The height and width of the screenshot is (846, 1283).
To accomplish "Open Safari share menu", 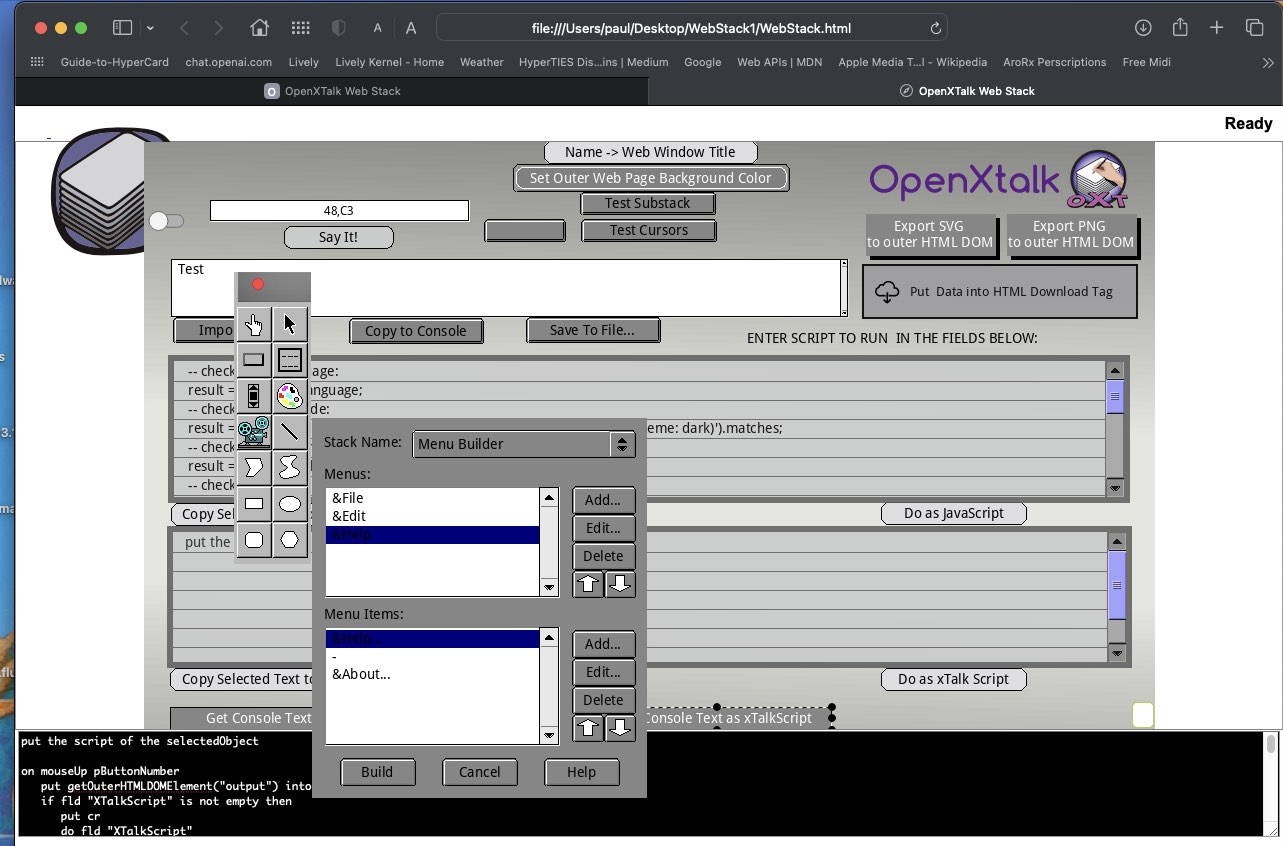I will (x=1180, y=28).
